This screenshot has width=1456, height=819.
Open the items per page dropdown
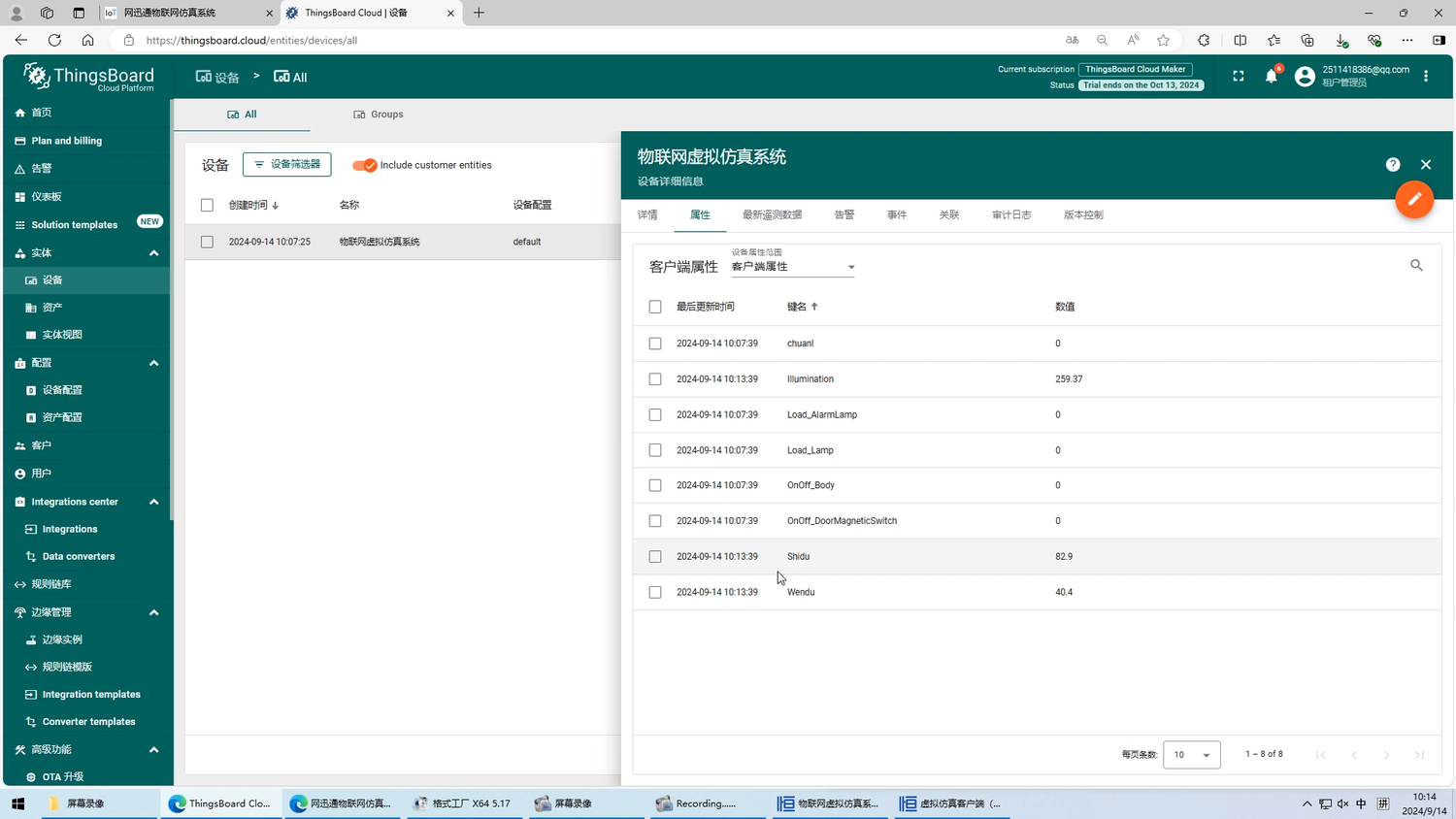1191,755
